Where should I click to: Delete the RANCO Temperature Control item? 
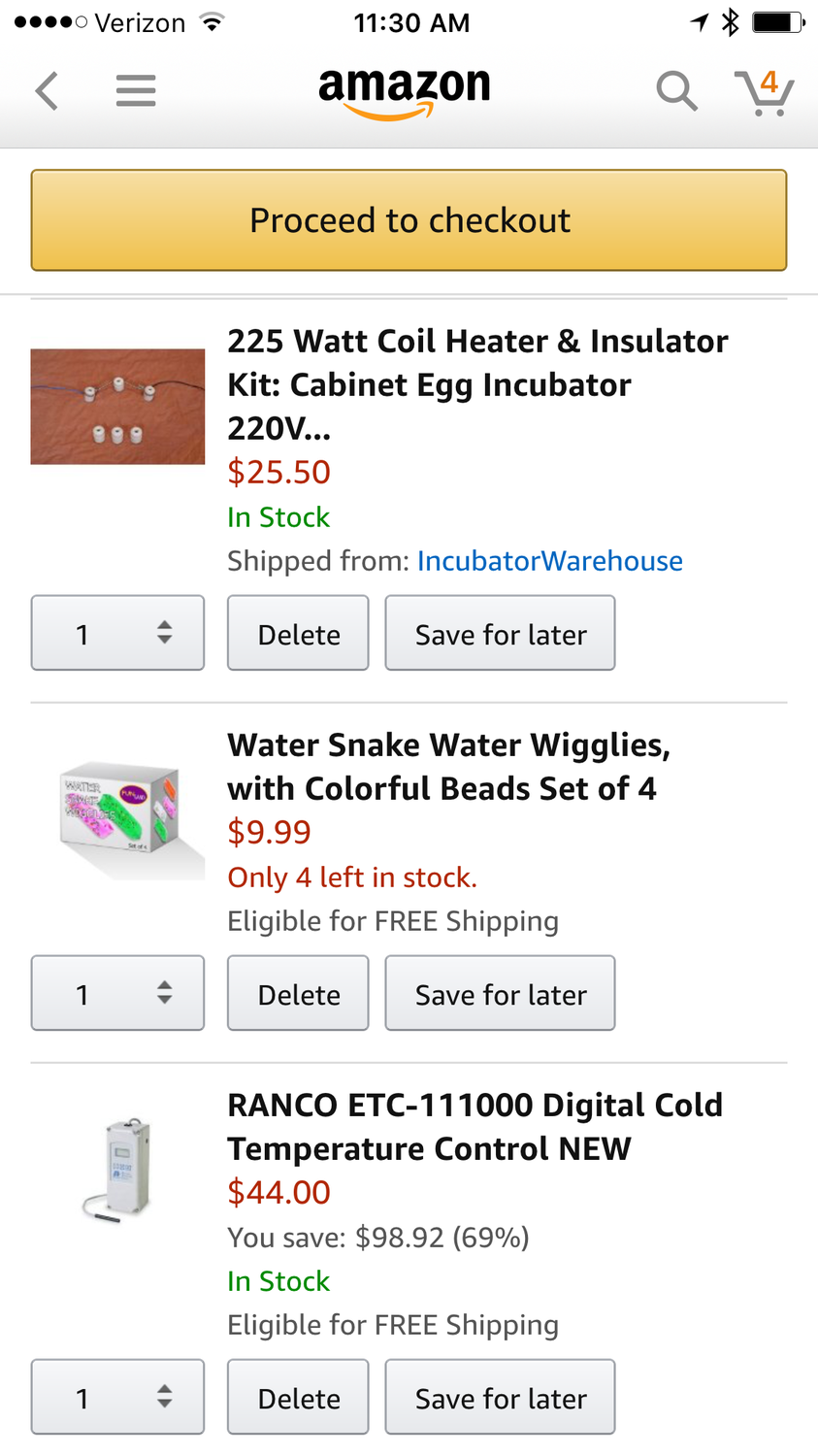click(298, 1397)
